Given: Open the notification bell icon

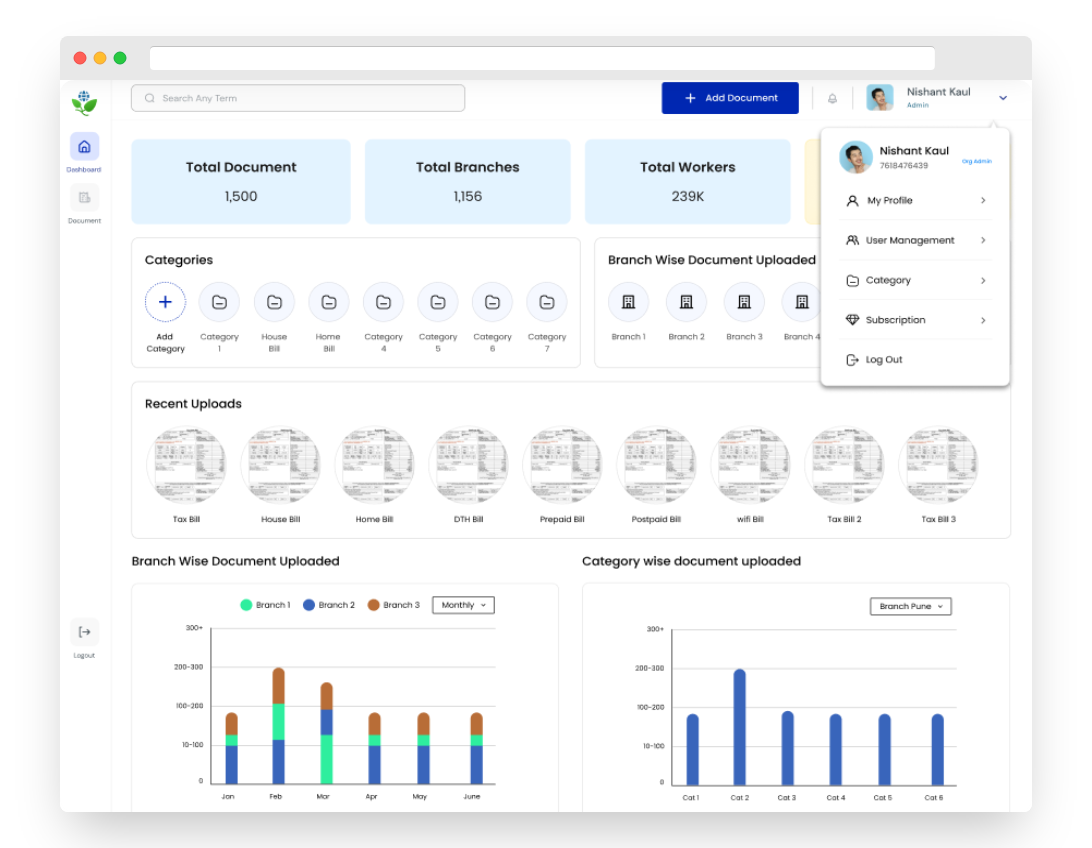Looking at the screenshot, I should (832, 98).
